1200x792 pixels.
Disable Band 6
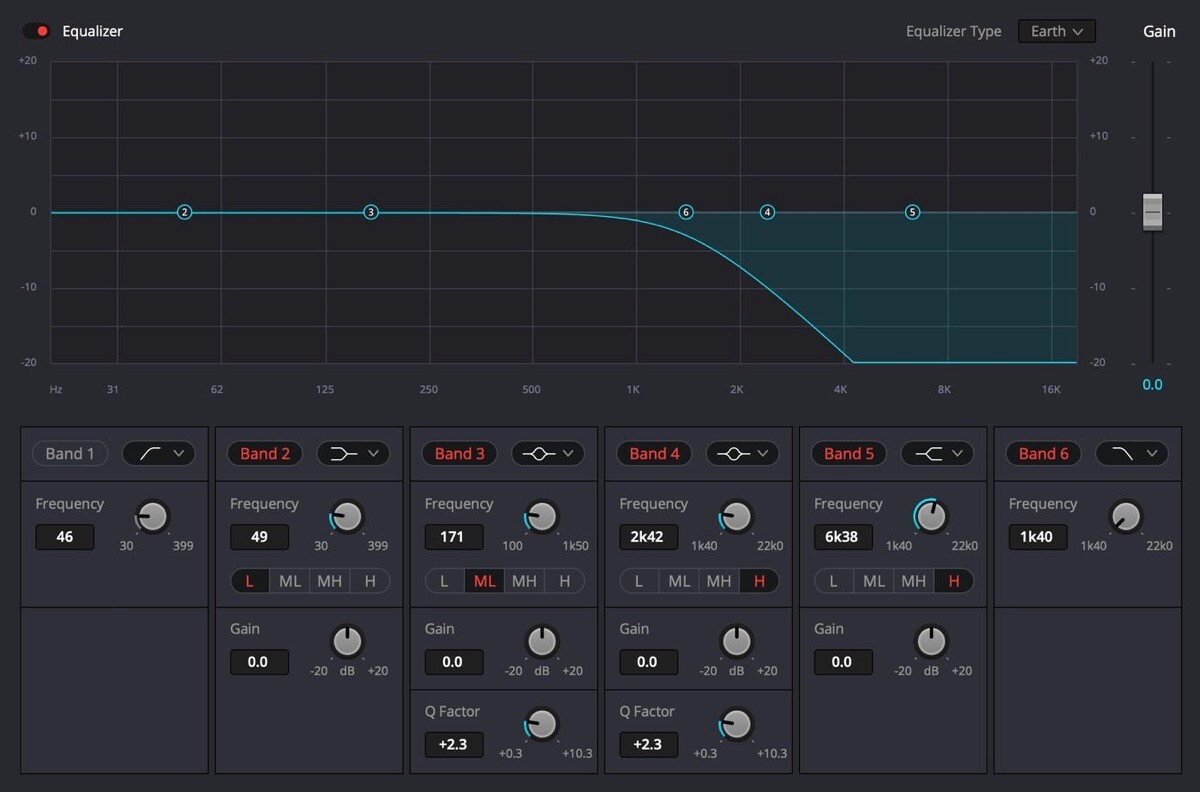(1043, 454)
